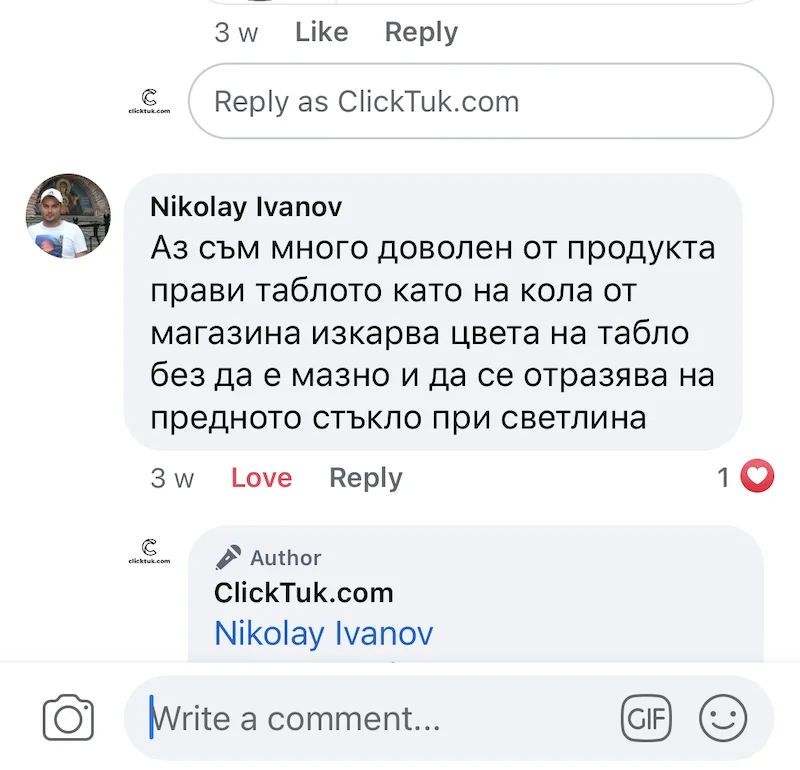
Task: Click the top comment's '3 w' timestamp
Action: pyautogui.click(x=236, y=32)
